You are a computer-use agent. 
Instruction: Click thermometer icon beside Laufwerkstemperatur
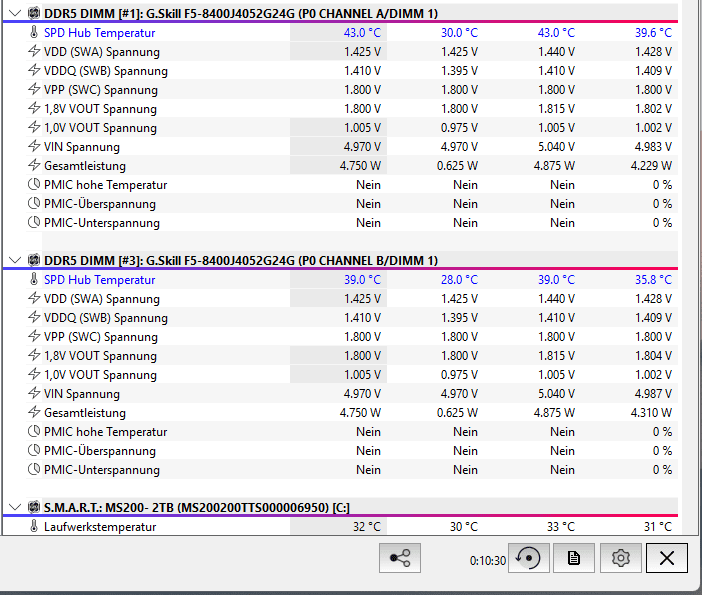34,526
